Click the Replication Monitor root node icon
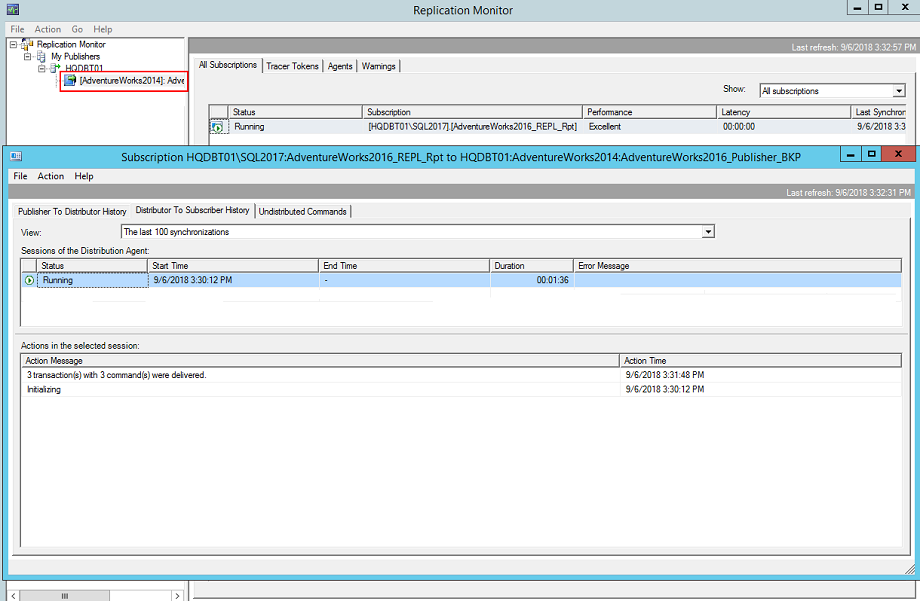This screenshot has height=601, width=920. [x=25, y=45]
